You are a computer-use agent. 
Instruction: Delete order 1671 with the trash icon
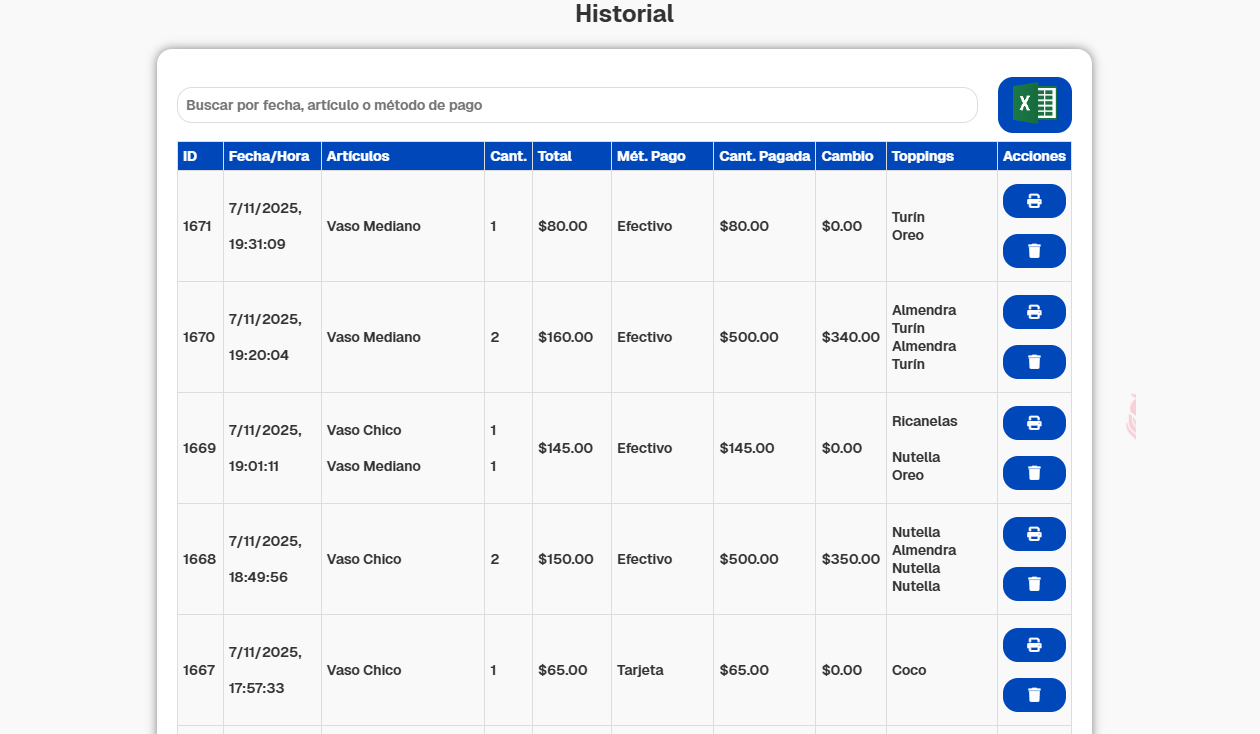coord(1033,251)
